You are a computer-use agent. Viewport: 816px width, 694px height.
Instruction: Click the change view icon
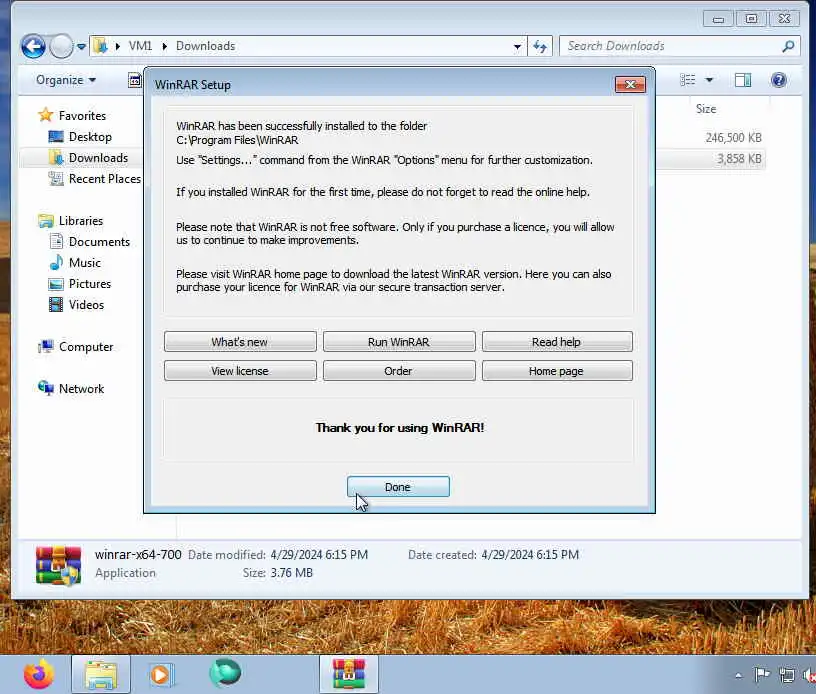tap(687, 80)
